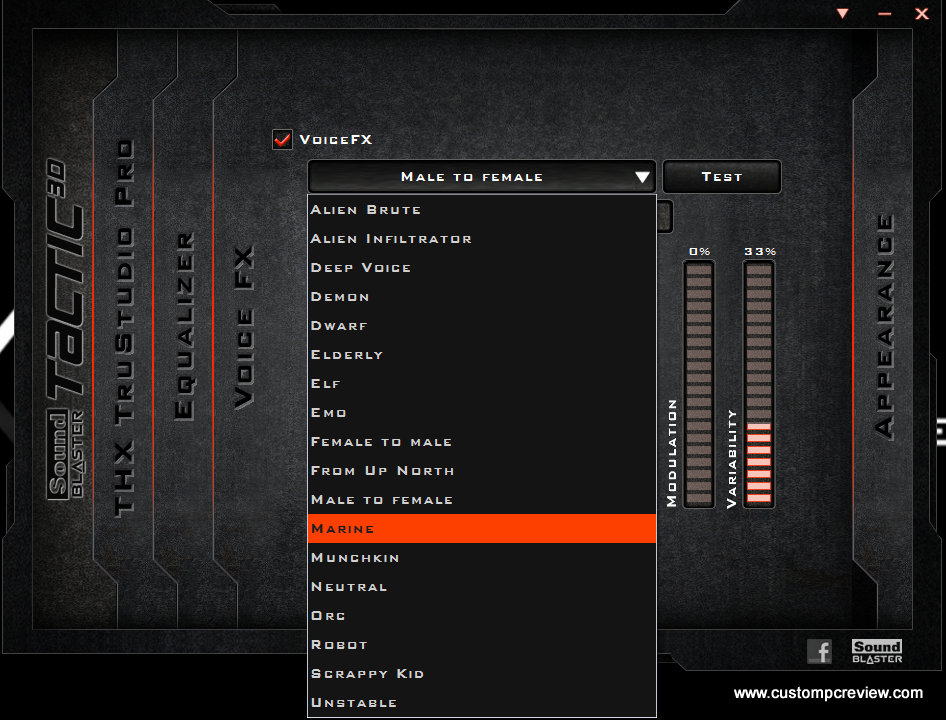This screenshot has height=720, width=946.
Task: Select highlighted Marine voice preset
Action: pos(481,528)
